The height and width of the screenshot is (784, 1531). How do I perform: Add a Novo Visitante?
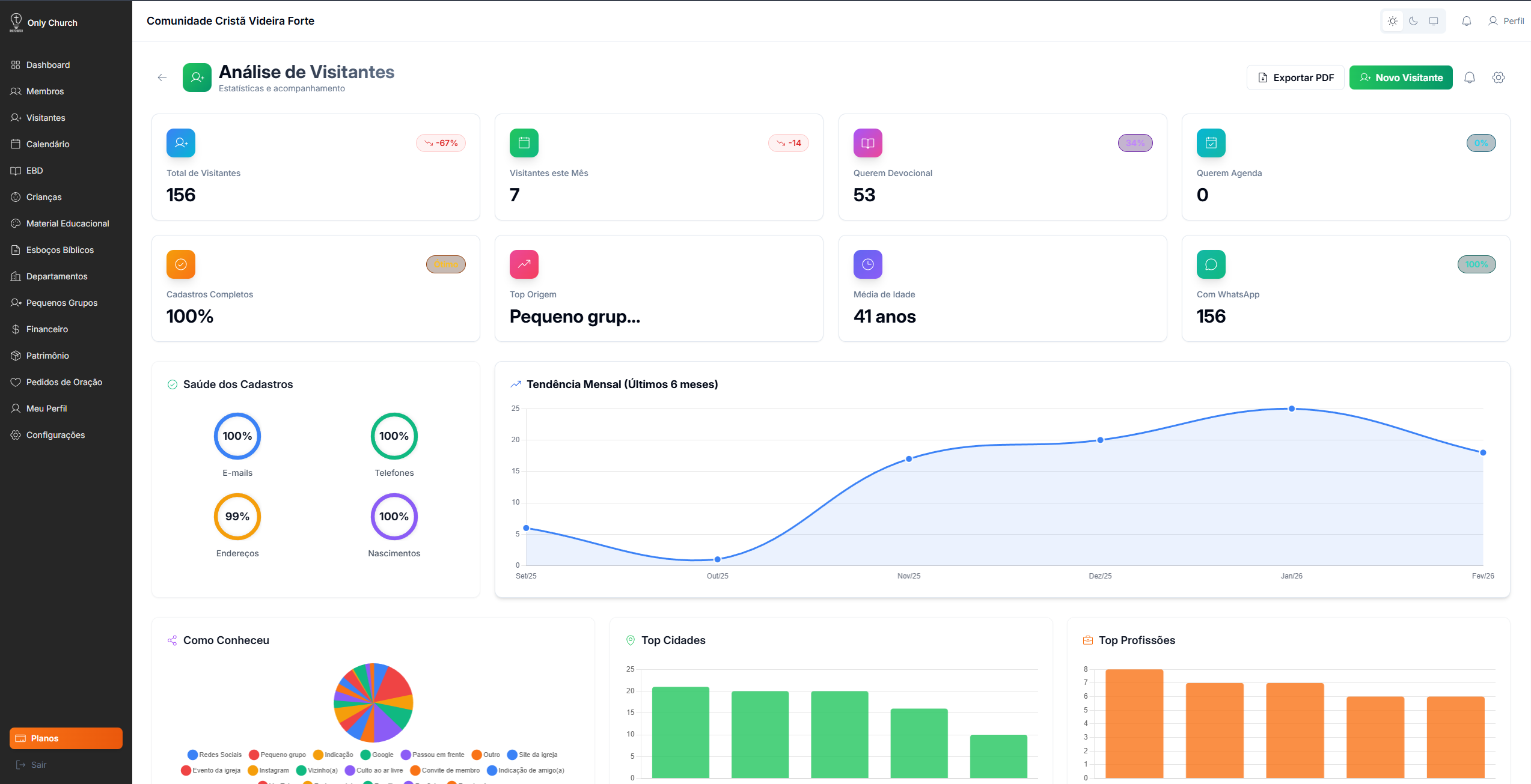1401,77
